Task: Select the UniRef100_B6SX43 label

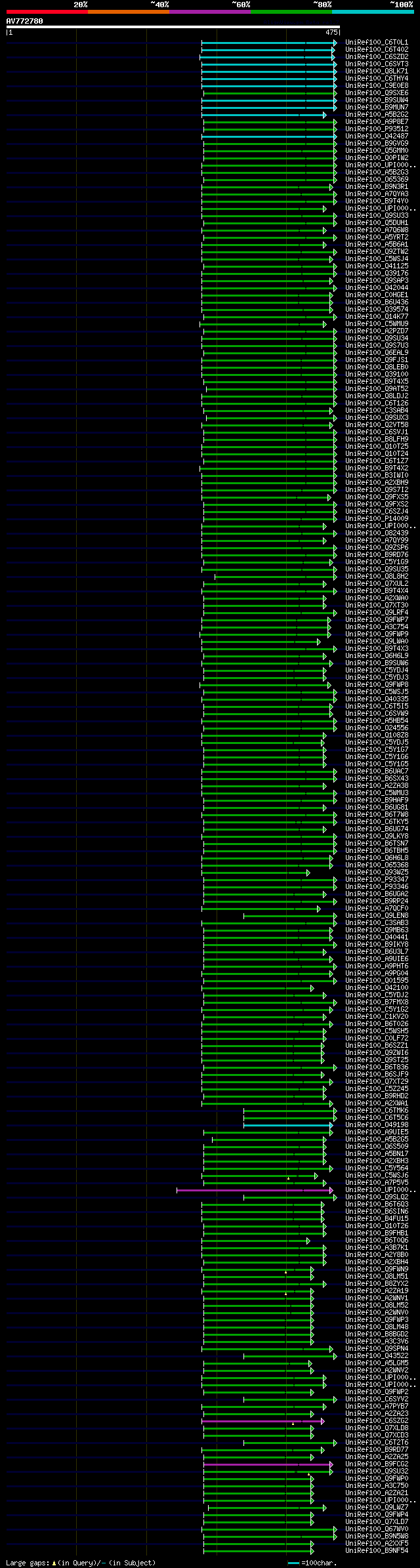Action: pyautogui.click(x=377, y=778)
